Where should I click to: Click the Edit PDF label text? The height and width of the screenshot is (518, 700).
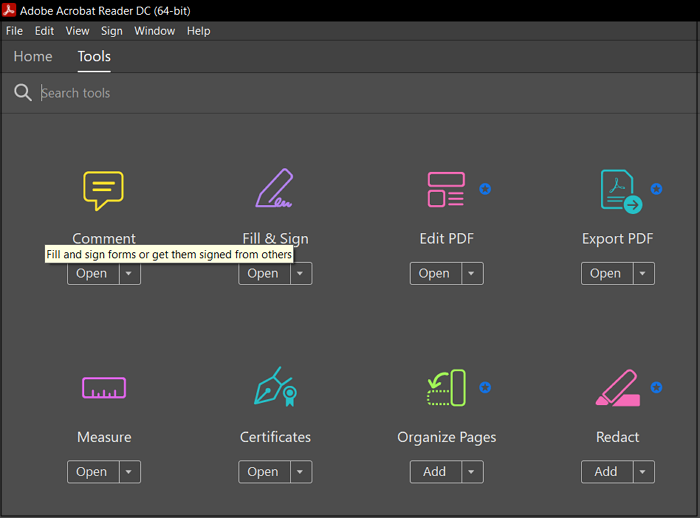tap(446, 238)
